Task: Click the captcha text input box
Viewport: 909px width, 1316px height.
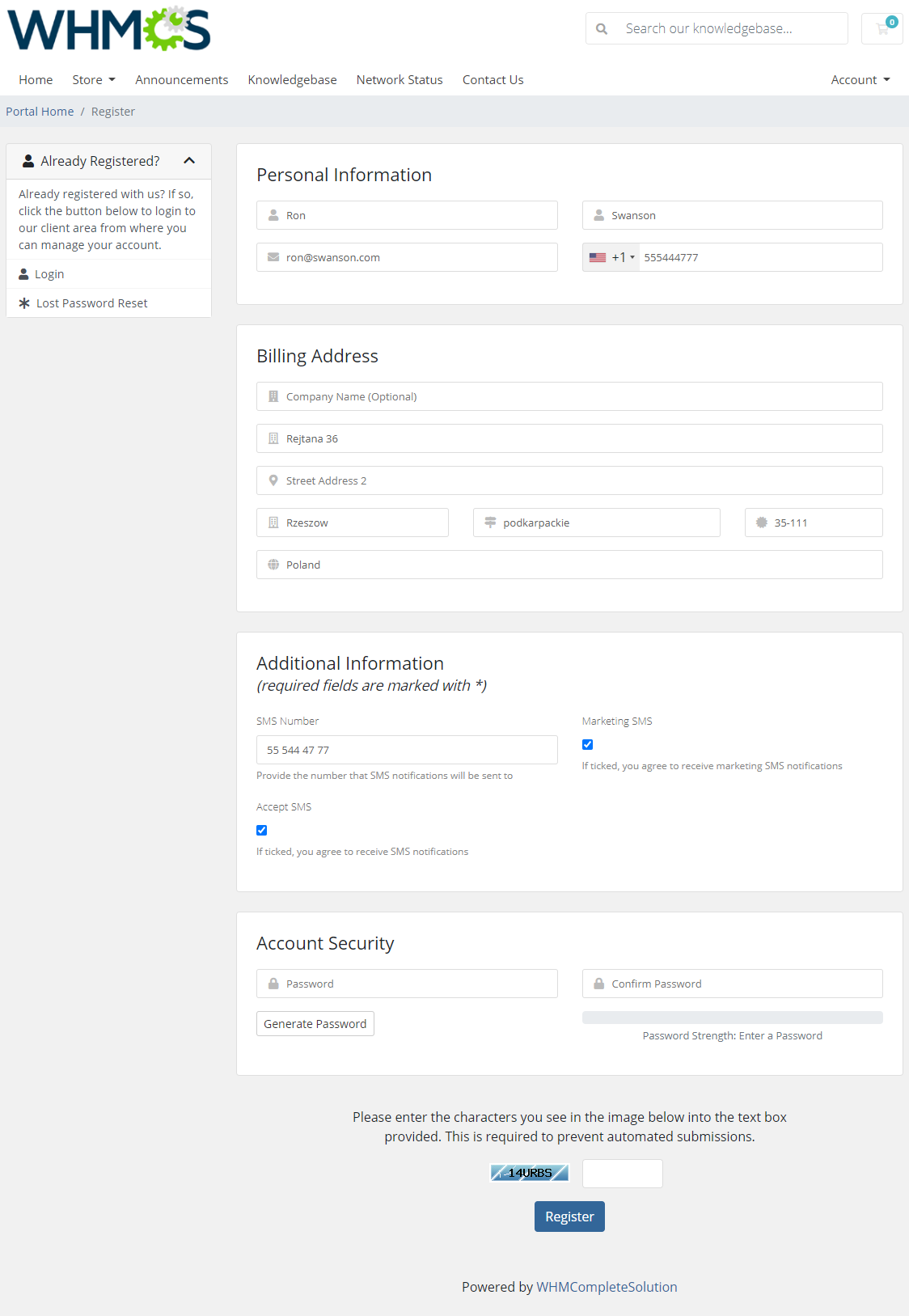Action: (623, 1174)
